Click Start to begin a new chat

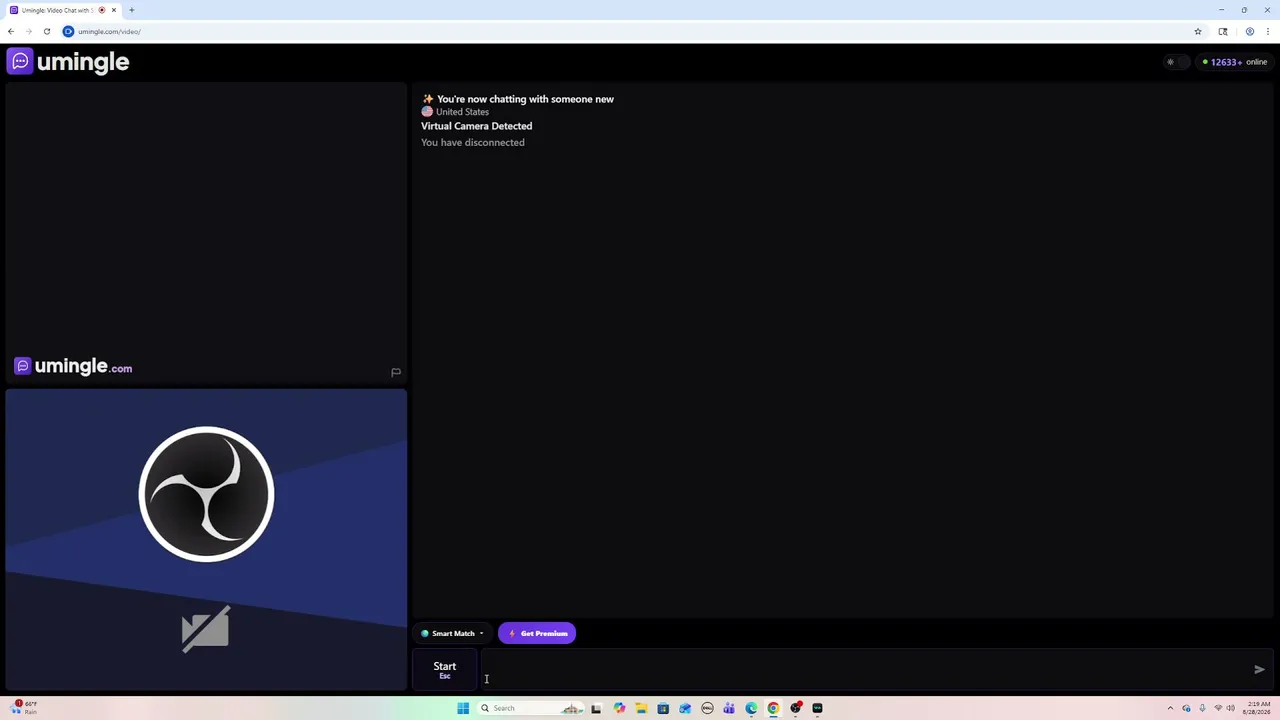(x=445, y=669)
